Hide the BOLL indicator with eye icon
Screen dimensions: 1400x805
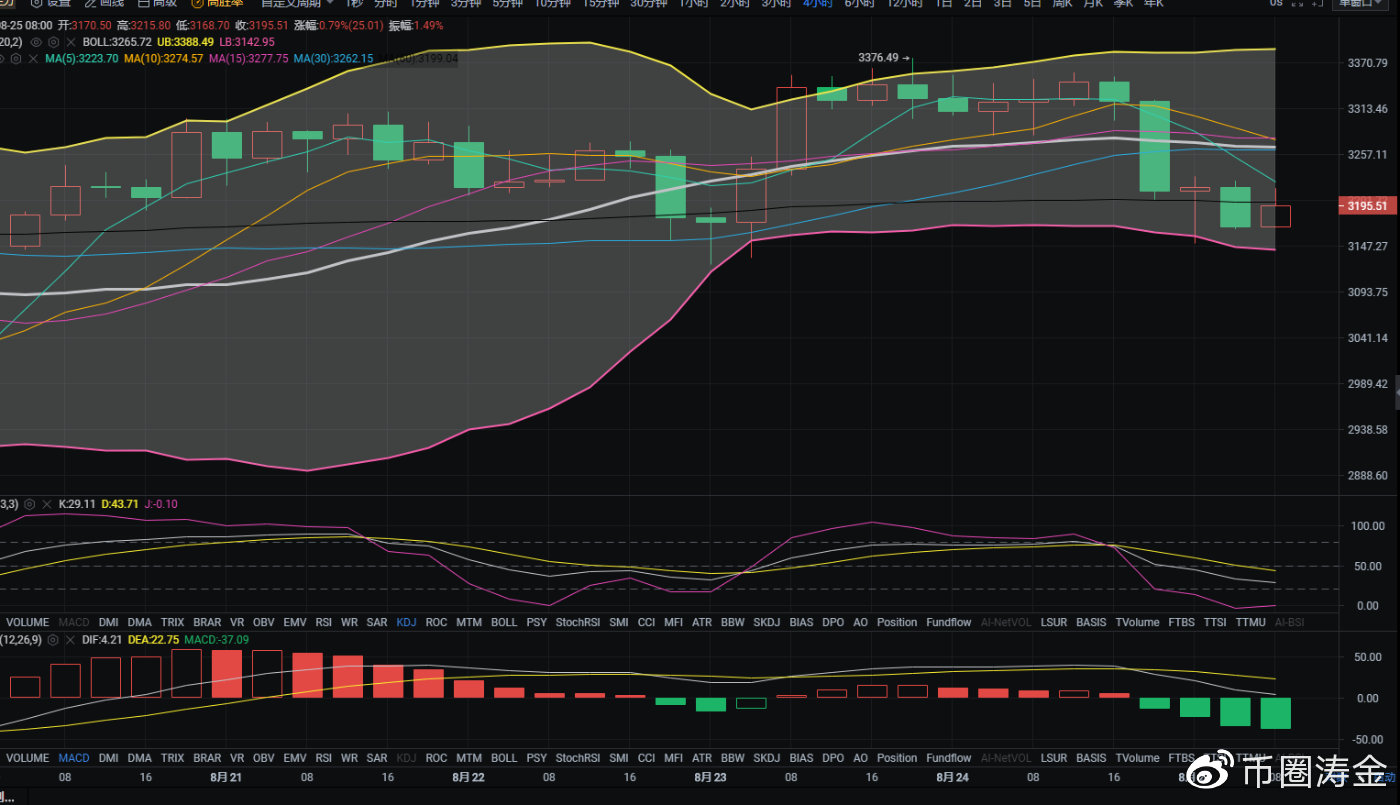pyautogui.click(x=36, y=42)
